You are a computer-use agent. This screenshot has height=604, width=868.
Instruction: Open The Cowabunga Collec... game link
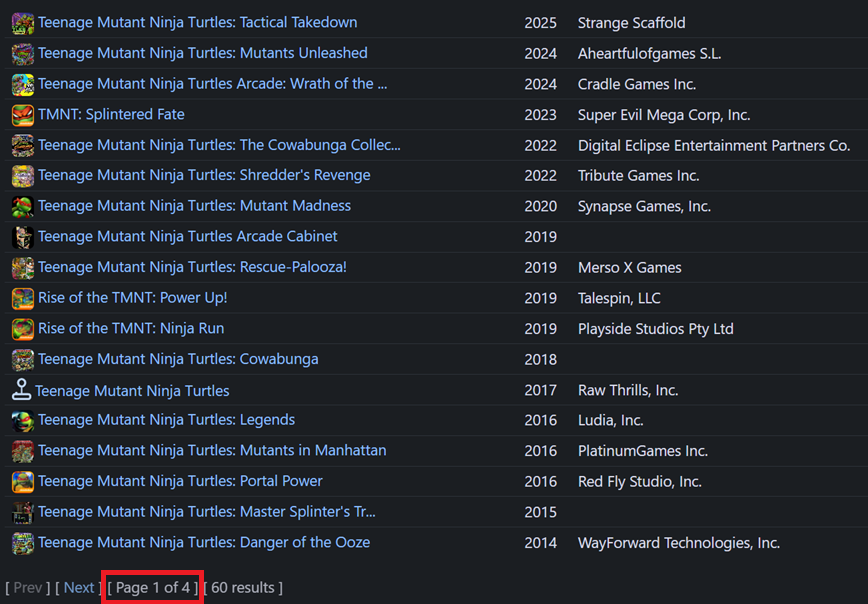(x=219, y=145)
